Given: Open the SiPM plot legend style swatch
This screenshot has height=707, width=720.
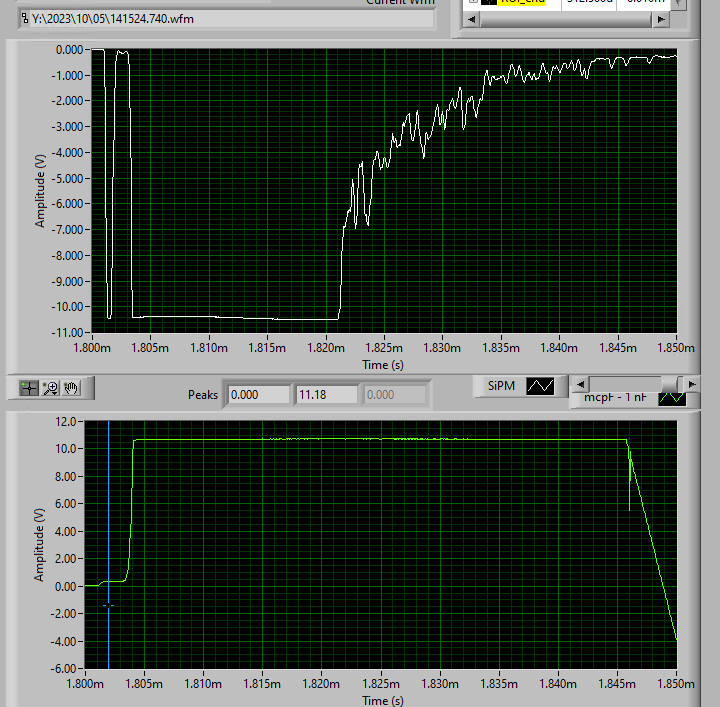Looking at the screenshot, I should pyautogui.click(x=540, y=386).
